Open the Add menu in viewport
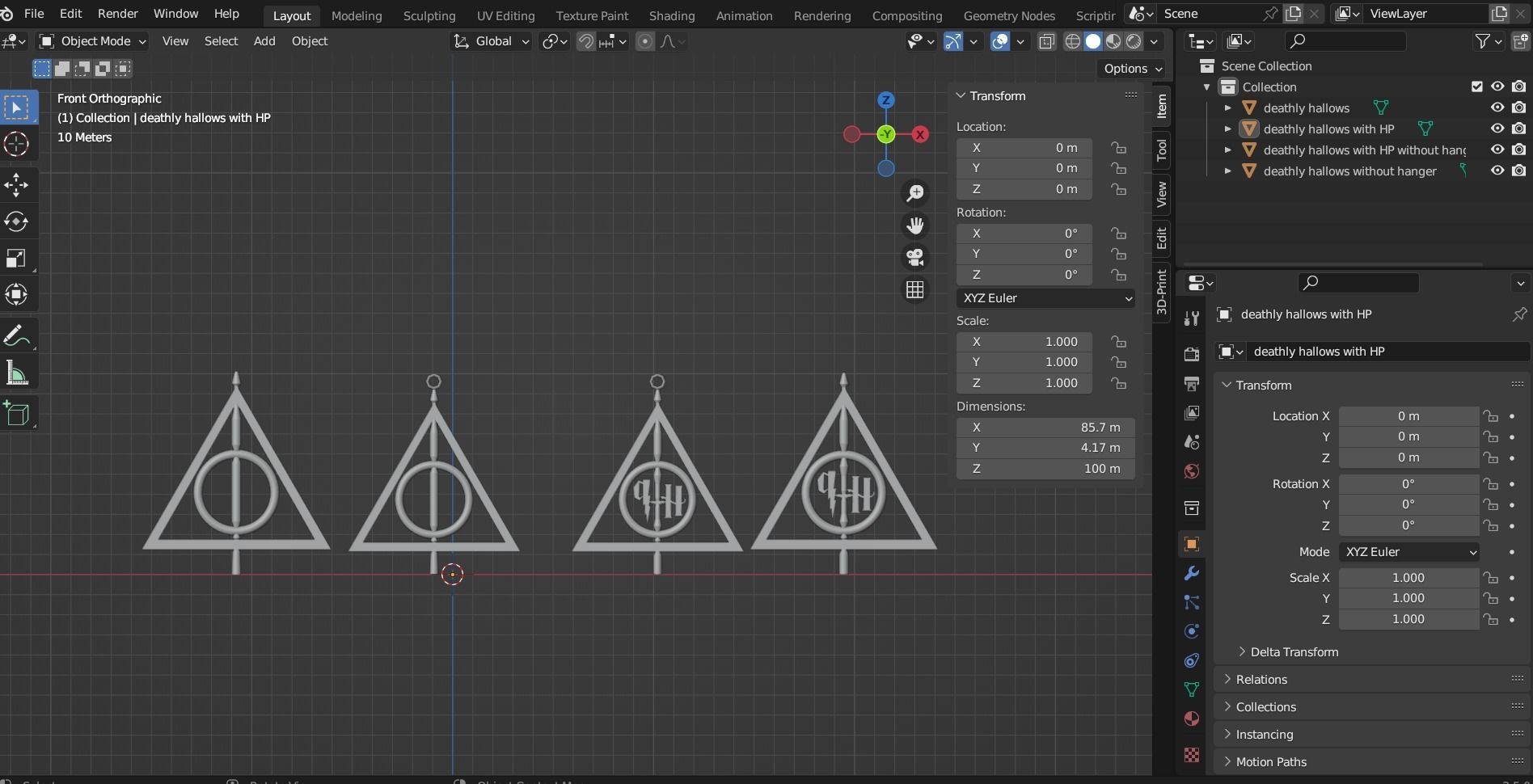Screen dimensions: 1533x784 point(264,41)
